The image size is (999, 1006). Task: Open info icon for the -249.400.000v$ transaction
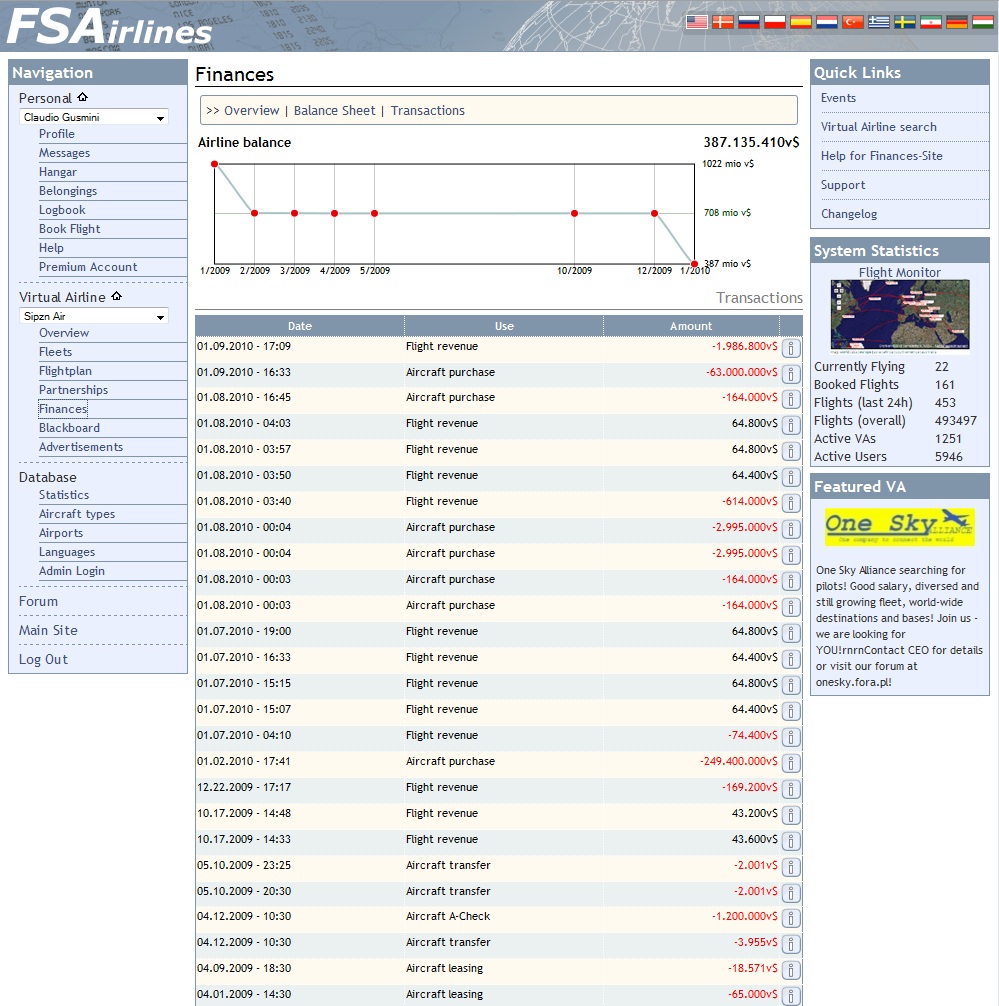click(x=790, y=763)
